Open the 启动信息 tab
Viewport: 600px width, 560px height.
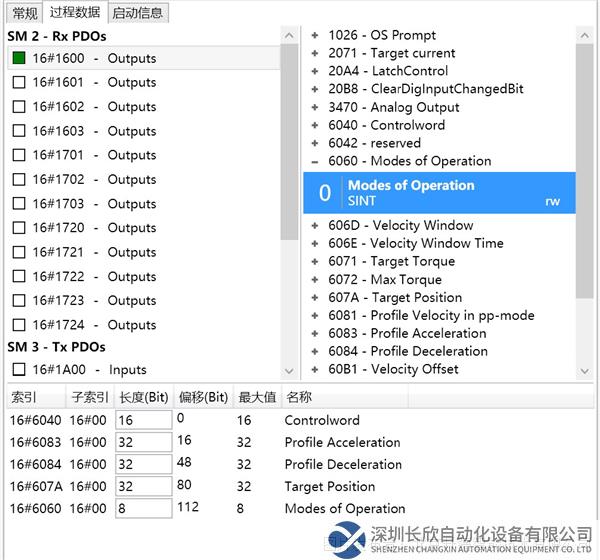click(x=138, y=13)
